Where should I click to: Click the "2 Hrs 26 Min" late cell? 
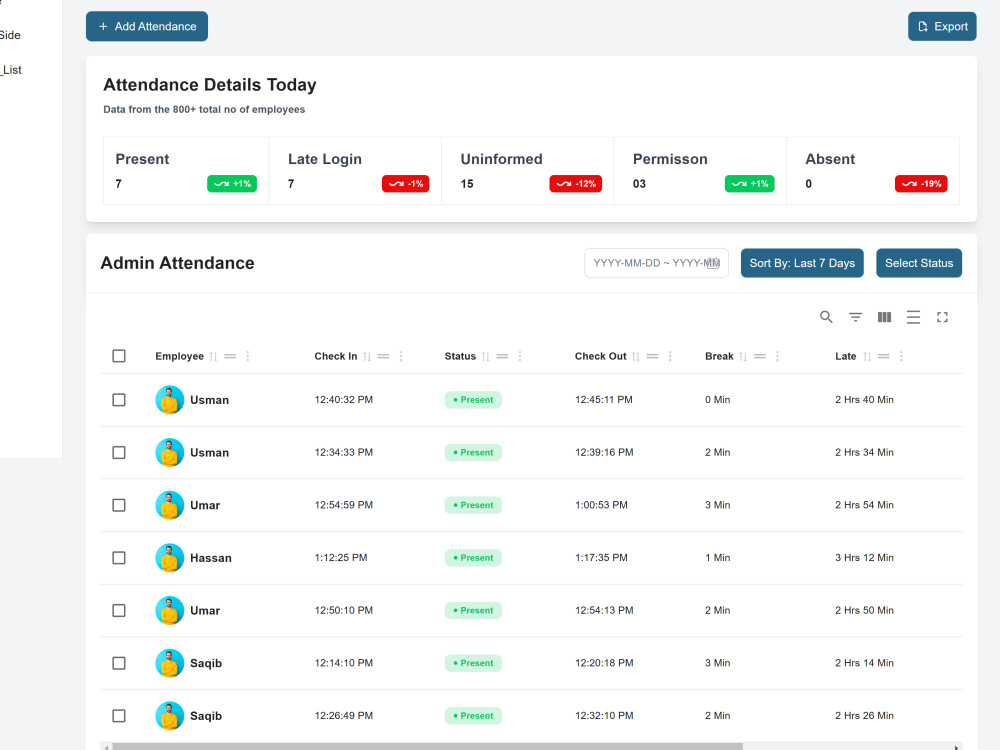pos(864,716)
